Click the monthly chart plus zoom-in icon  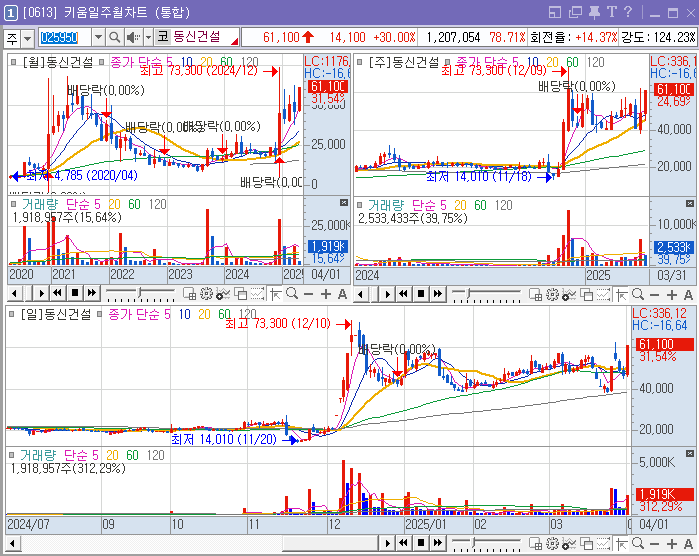point(326,294)
